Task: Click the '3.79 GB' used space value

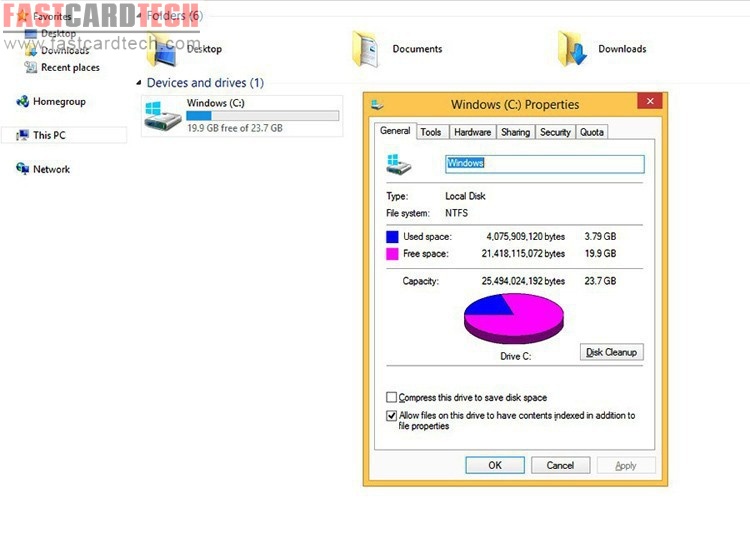Action: (600, 237)
